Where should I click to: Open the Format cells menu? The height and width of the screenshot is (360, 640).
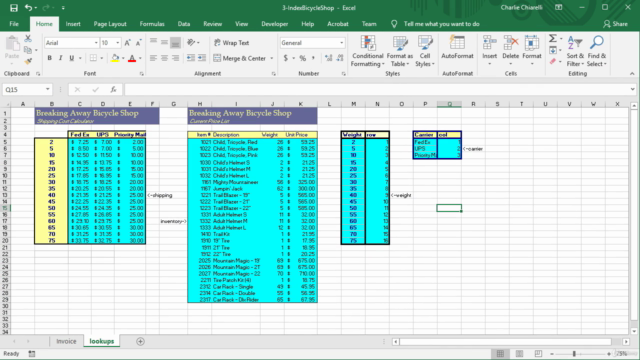pyautogui.click(x=532, y=51)
